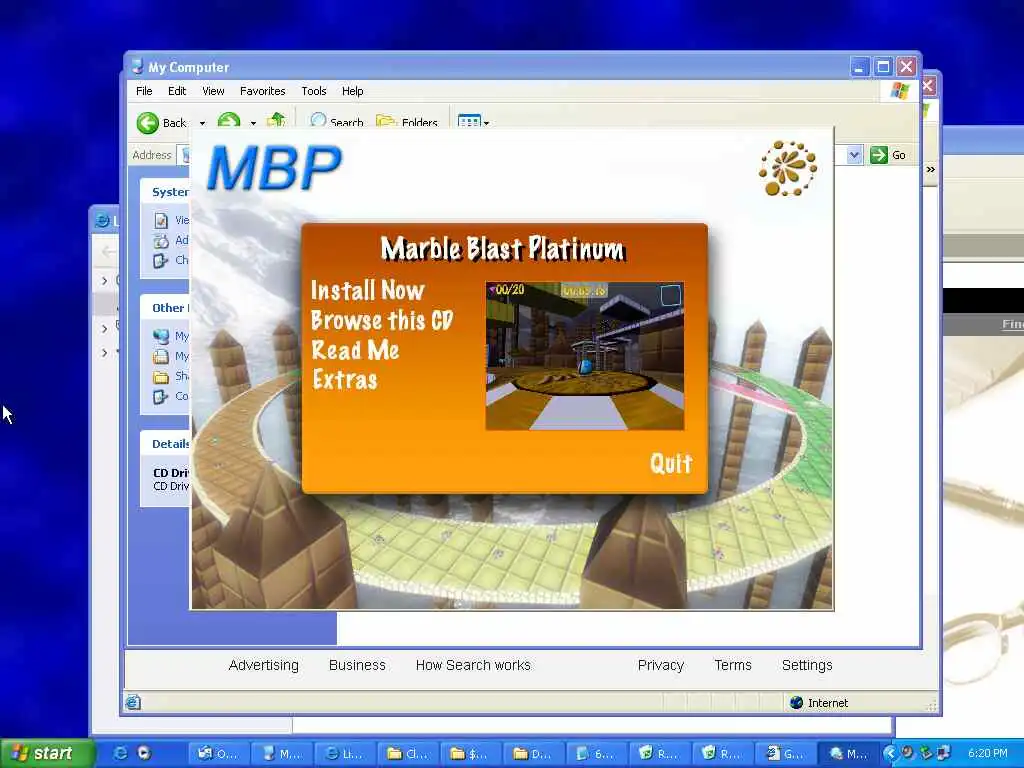Click the Up folder icon

[x=276, y=120]
